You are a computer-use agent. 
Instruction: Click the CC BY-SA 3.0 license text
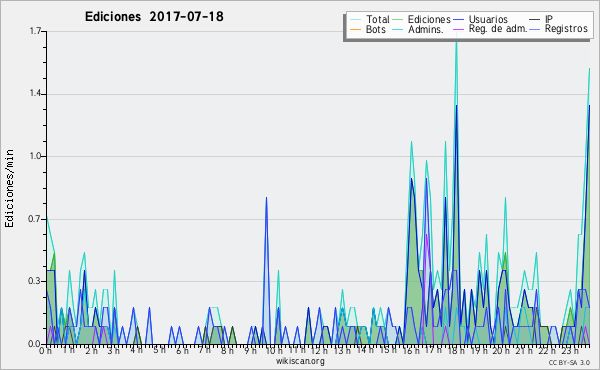click(569, 362)
